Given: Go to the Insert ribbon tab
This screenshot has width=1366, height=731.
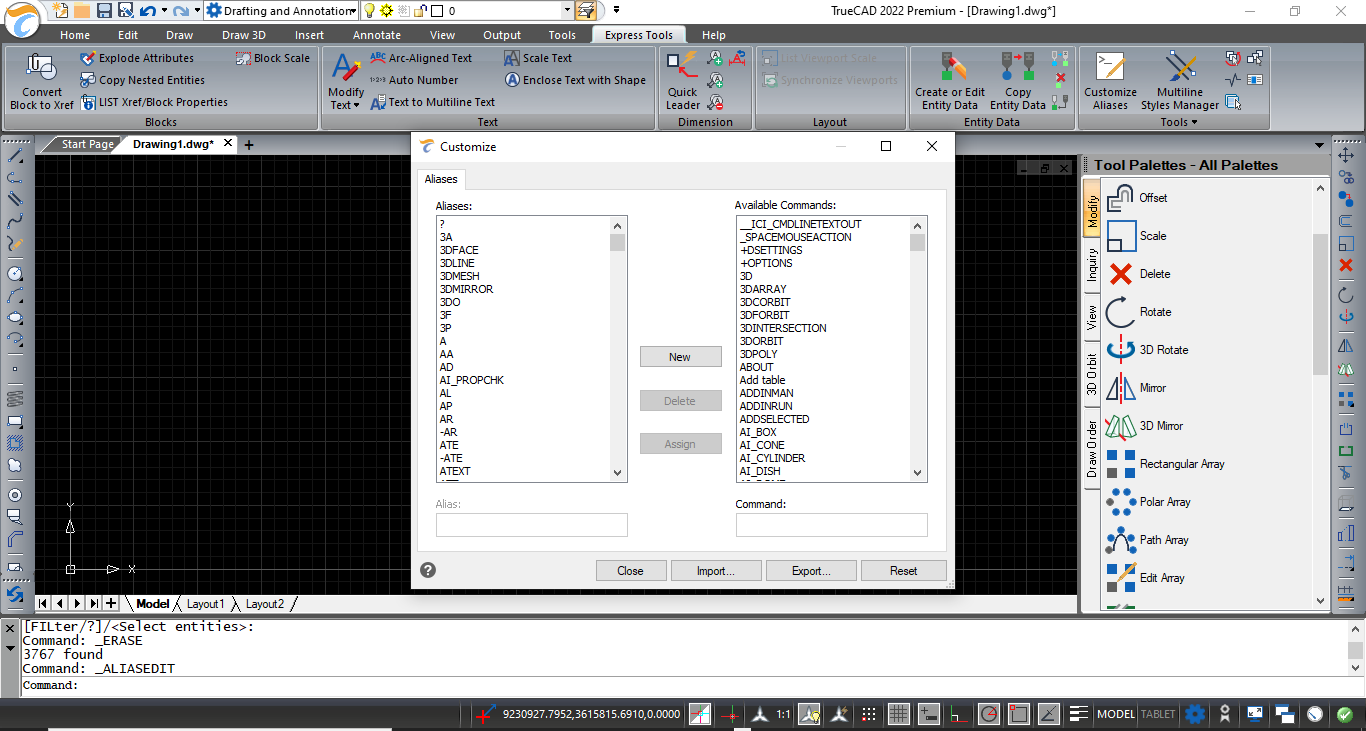Looking at the screenshot, I should coord(310,35).
